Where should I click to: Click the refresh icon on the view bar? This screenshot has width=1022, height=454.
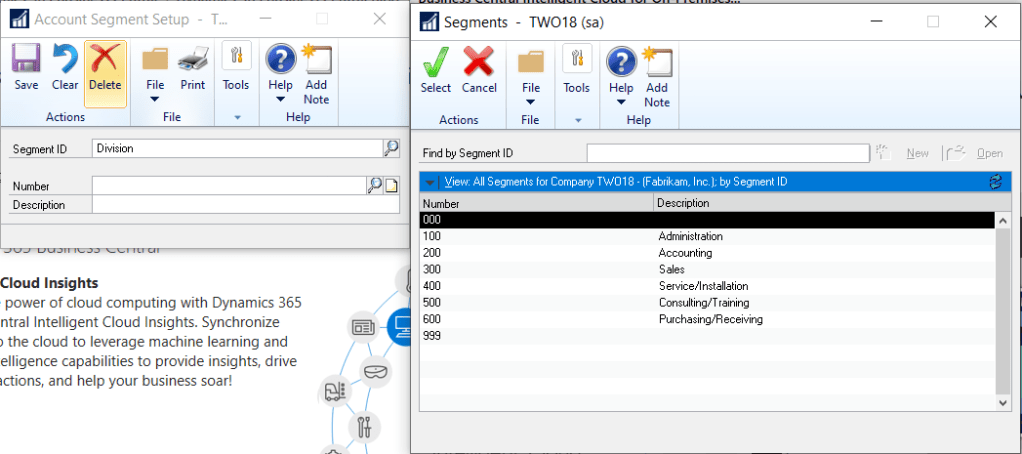tap(995, 182)
